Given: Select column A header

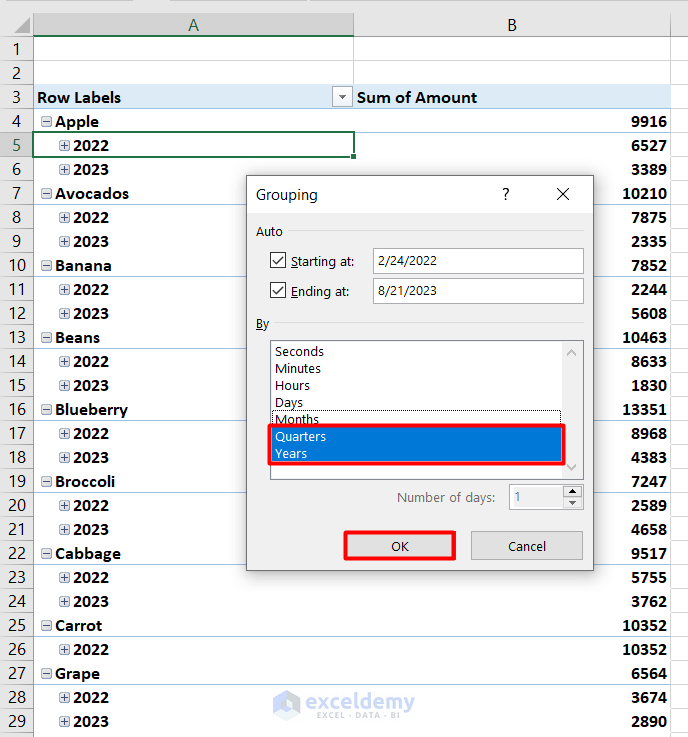Looking at the screenshot, I should click(x=193, y=25).
